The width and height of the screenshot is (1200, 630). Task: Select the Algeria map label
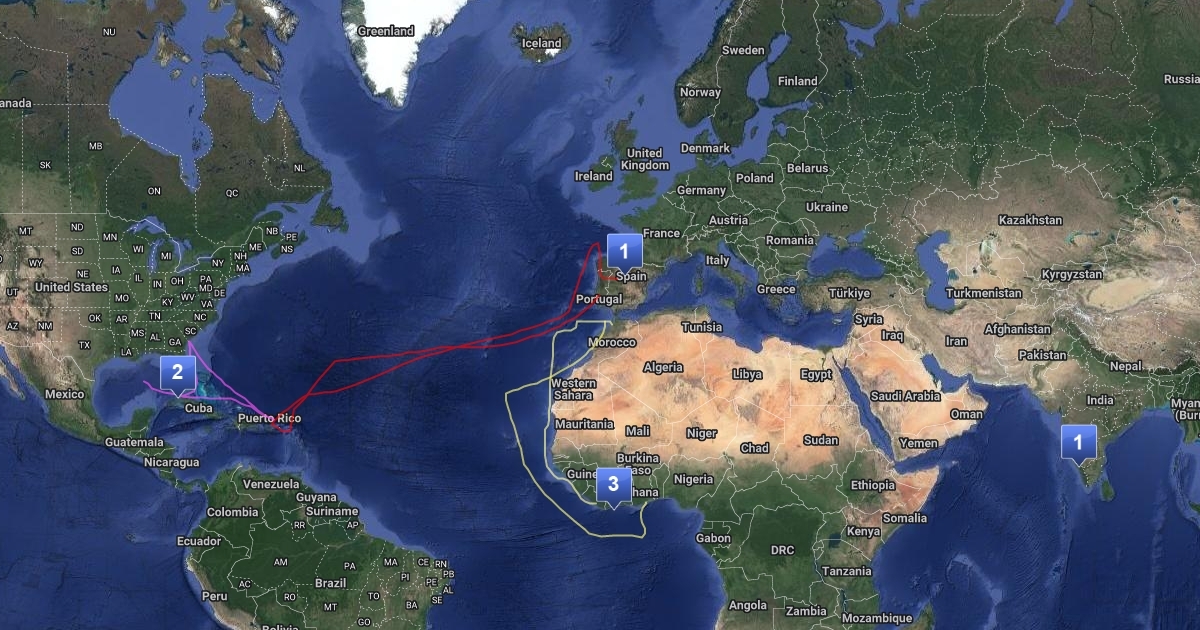coord(663,367)
